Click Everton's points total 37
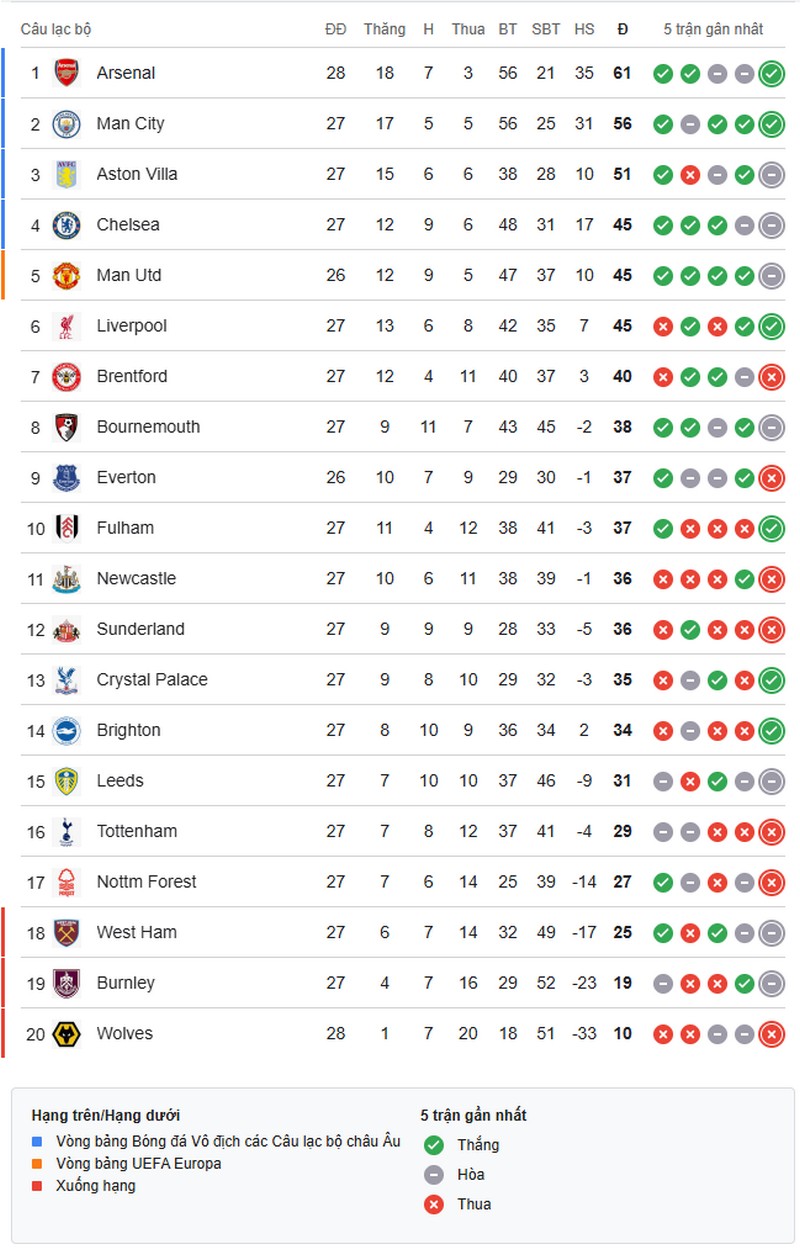The image size is (800, 1250). point(623,478)
